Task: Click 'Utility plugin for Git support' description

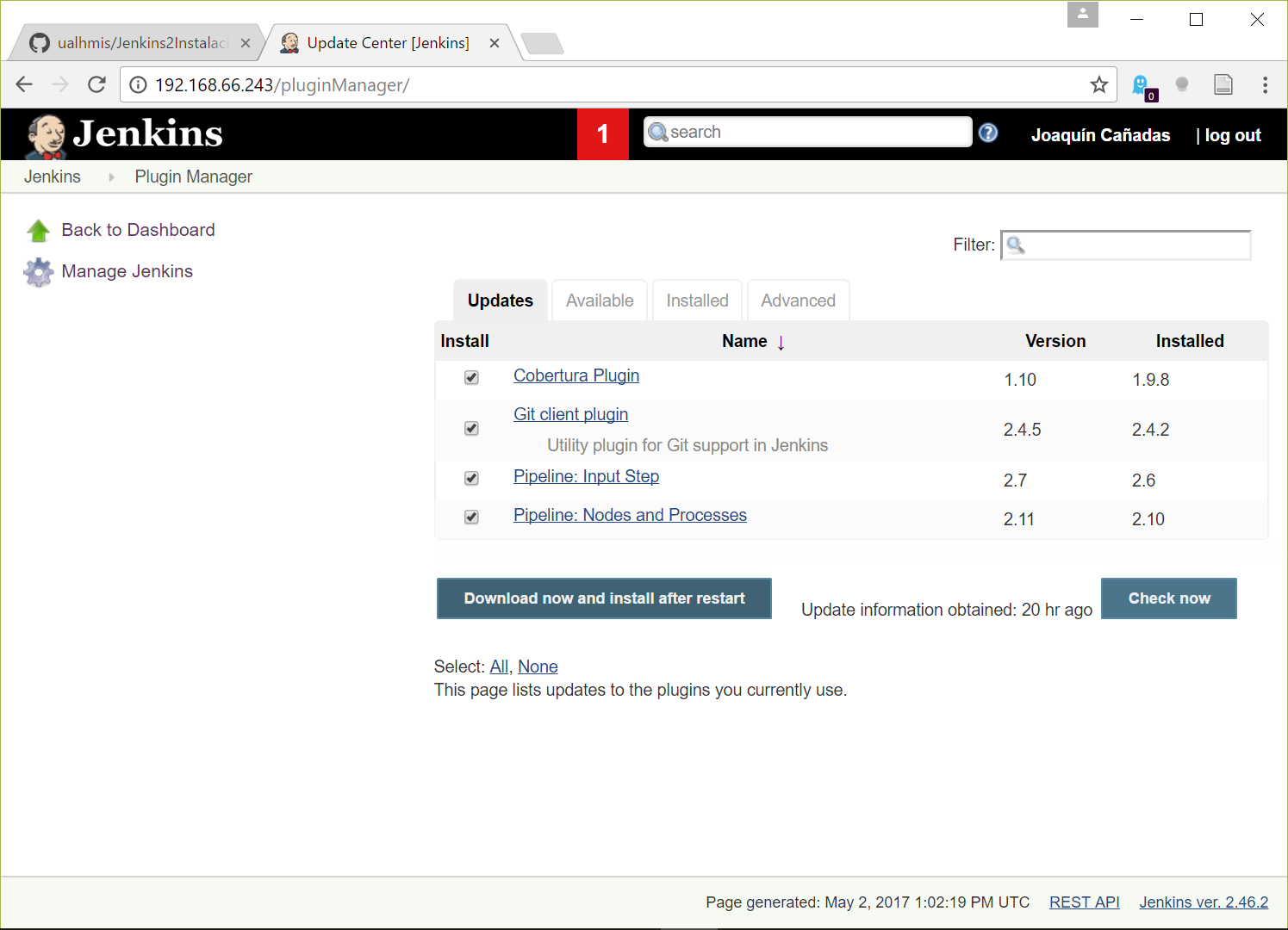Action: 688,445
